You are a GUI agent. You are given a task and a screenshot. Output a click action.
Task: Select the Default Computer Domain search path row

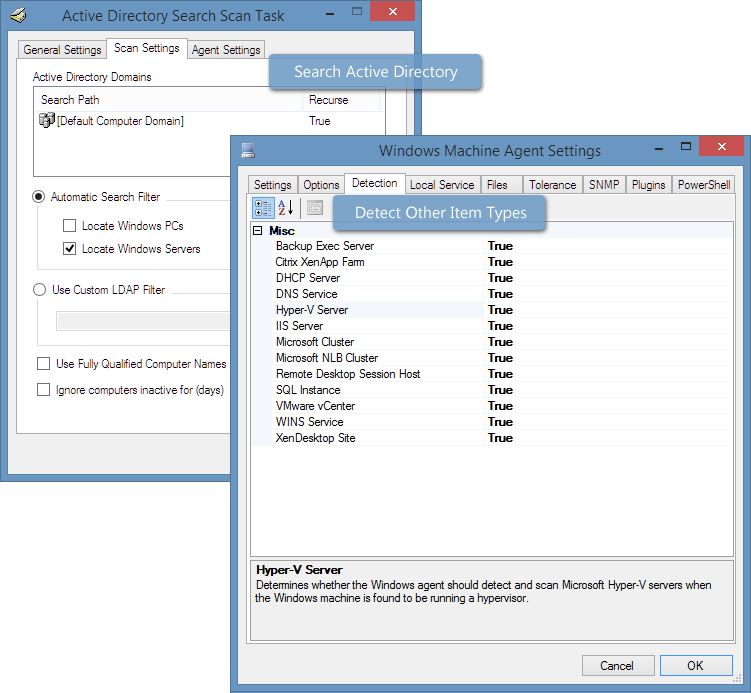pos(209,121)
